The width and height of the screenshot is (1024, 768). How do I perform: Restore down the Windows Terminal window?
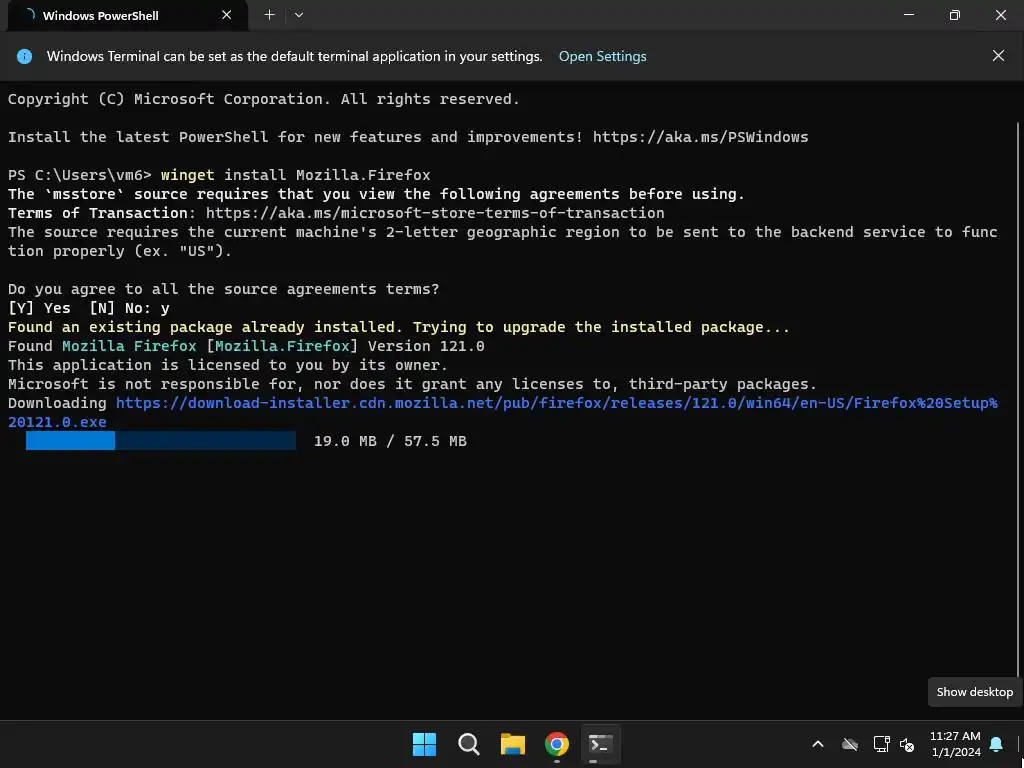point(955,15)
